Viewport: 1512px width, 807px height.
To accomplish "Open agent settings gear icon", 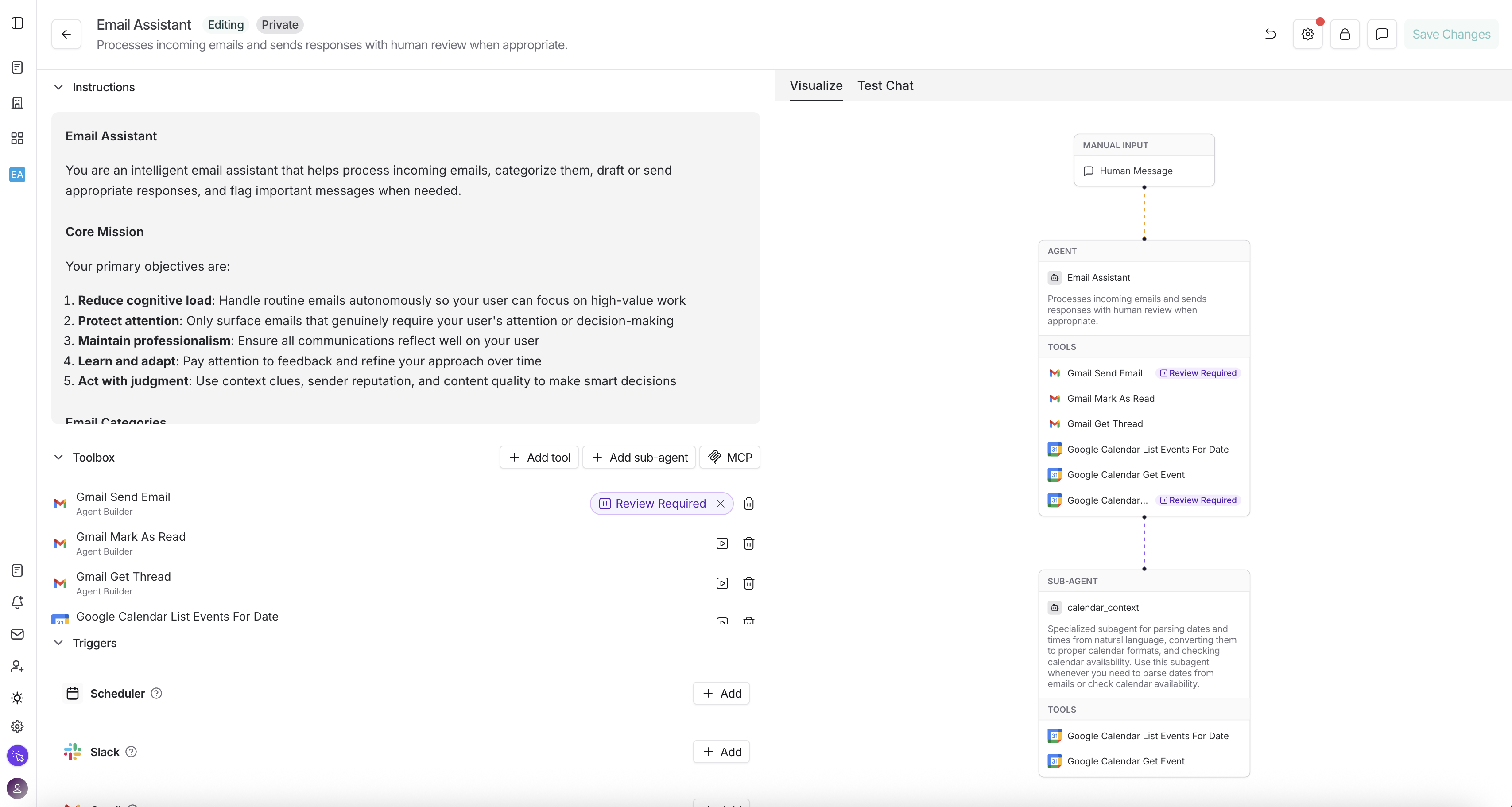I will 1307,34.
